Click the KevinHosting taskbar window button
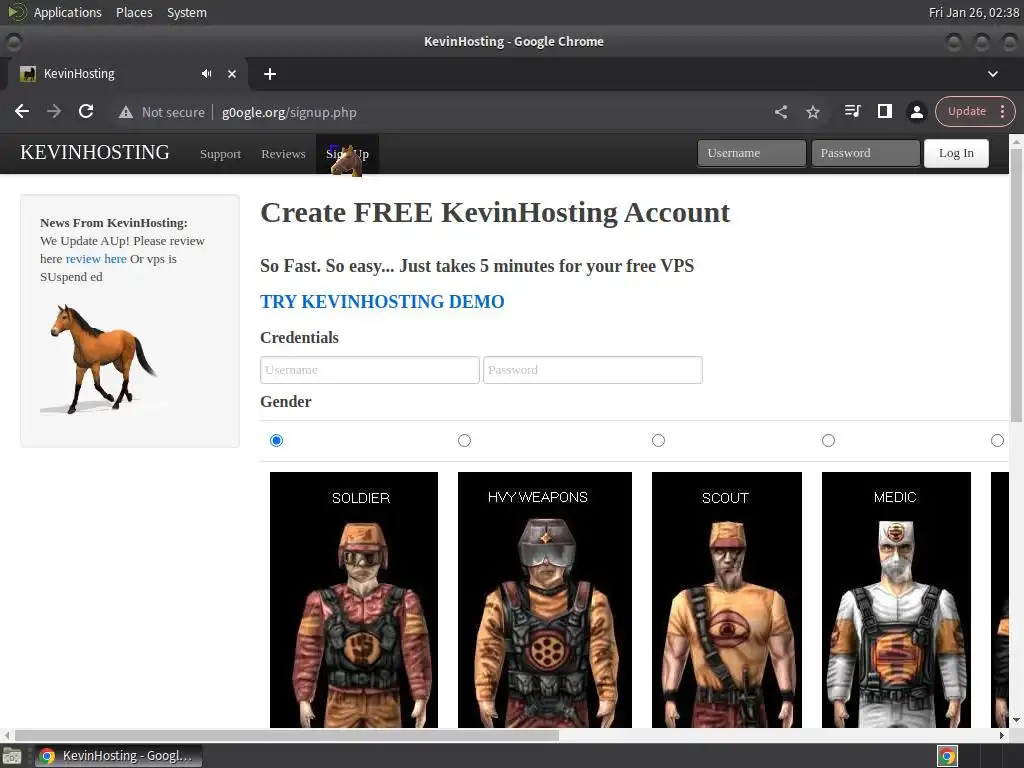The image size is (1024, 768). 118,756
